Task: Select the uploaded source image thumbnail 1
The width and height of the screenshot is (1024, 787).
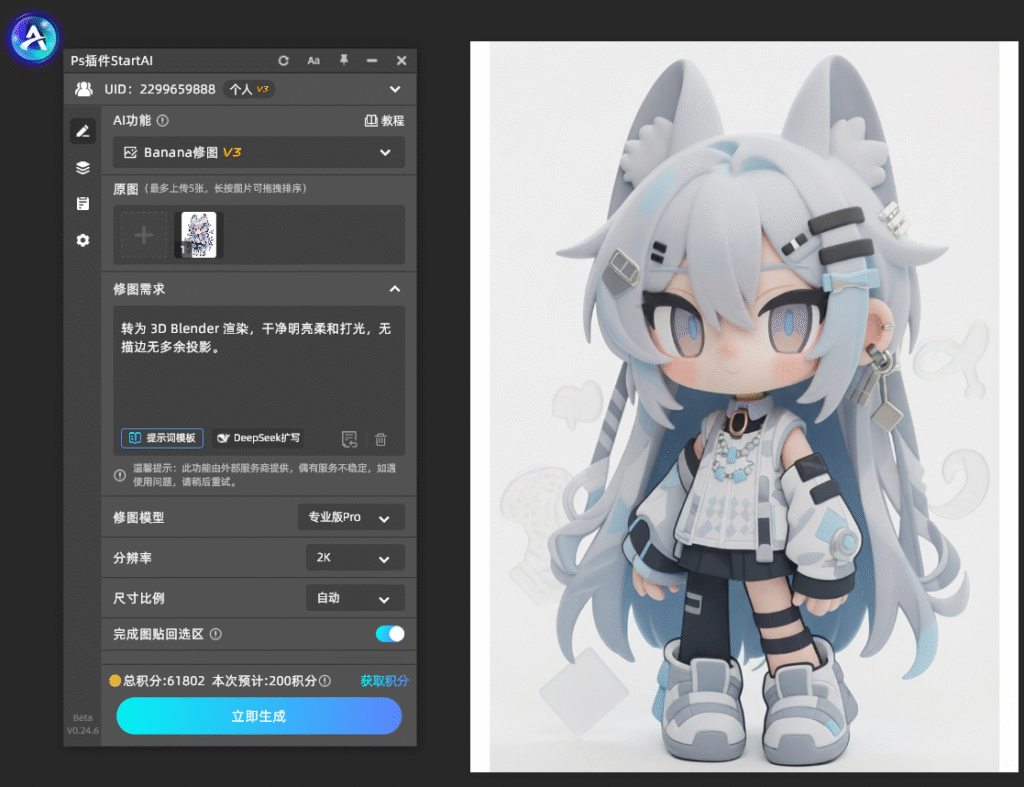Action: point(199,235)
